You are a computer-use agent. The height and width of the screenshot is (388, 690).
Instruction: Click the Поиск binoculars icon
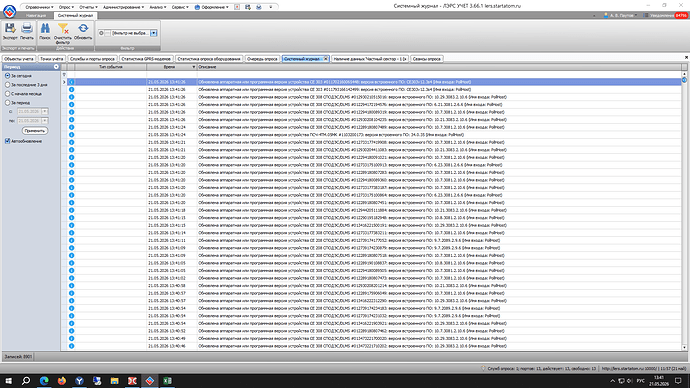coord(45,29)
